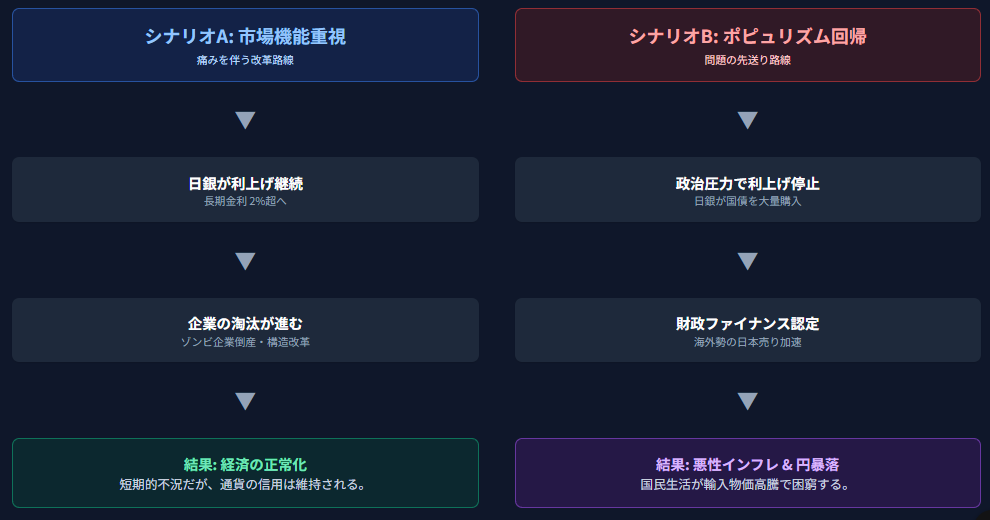Select the 結果: 経済の正常化 result heading
Viewport: 990px width, 520px height.
[x=245, y=465]
